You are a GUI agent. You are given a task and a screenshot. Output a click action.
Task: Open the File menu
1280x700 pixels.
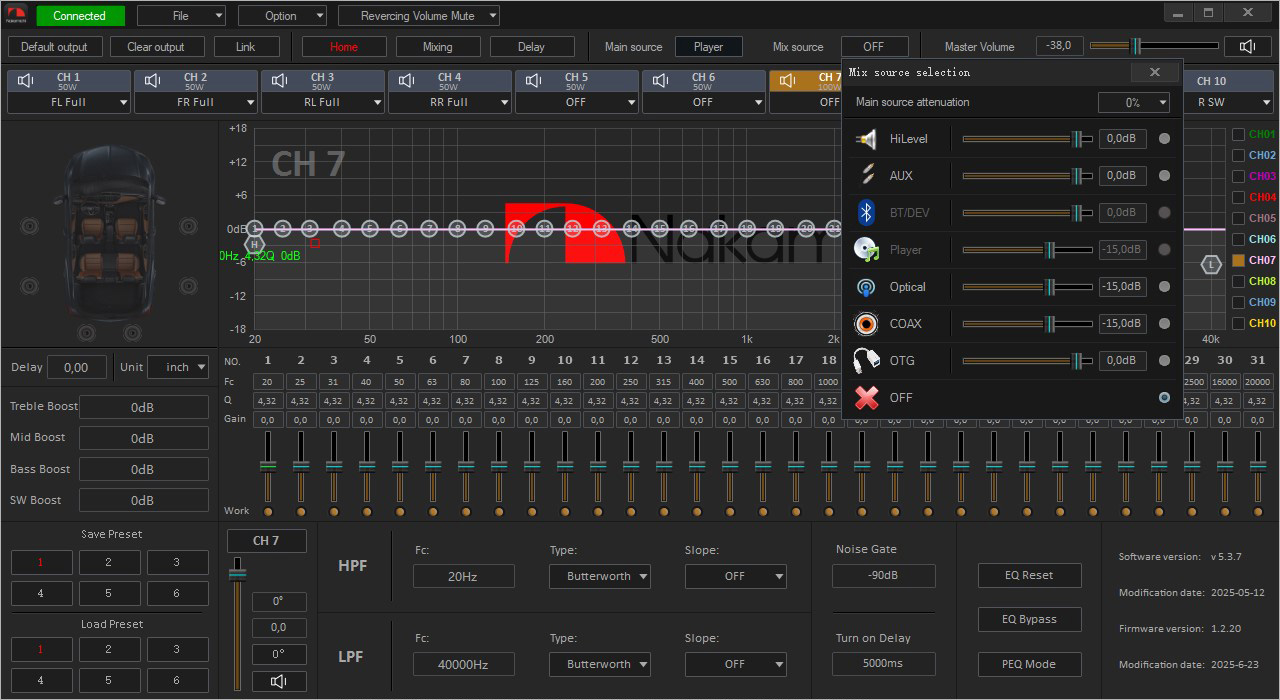coord(181,16)
